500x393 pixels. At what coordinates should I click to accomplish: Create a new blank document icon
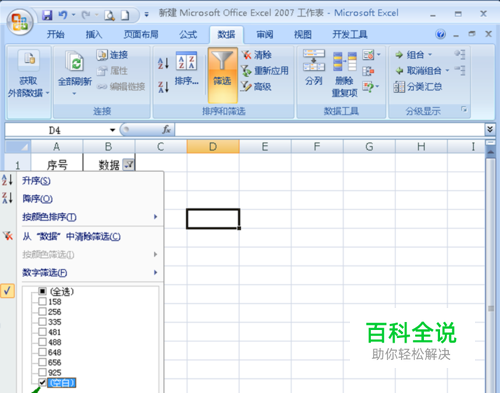[125, 15]
